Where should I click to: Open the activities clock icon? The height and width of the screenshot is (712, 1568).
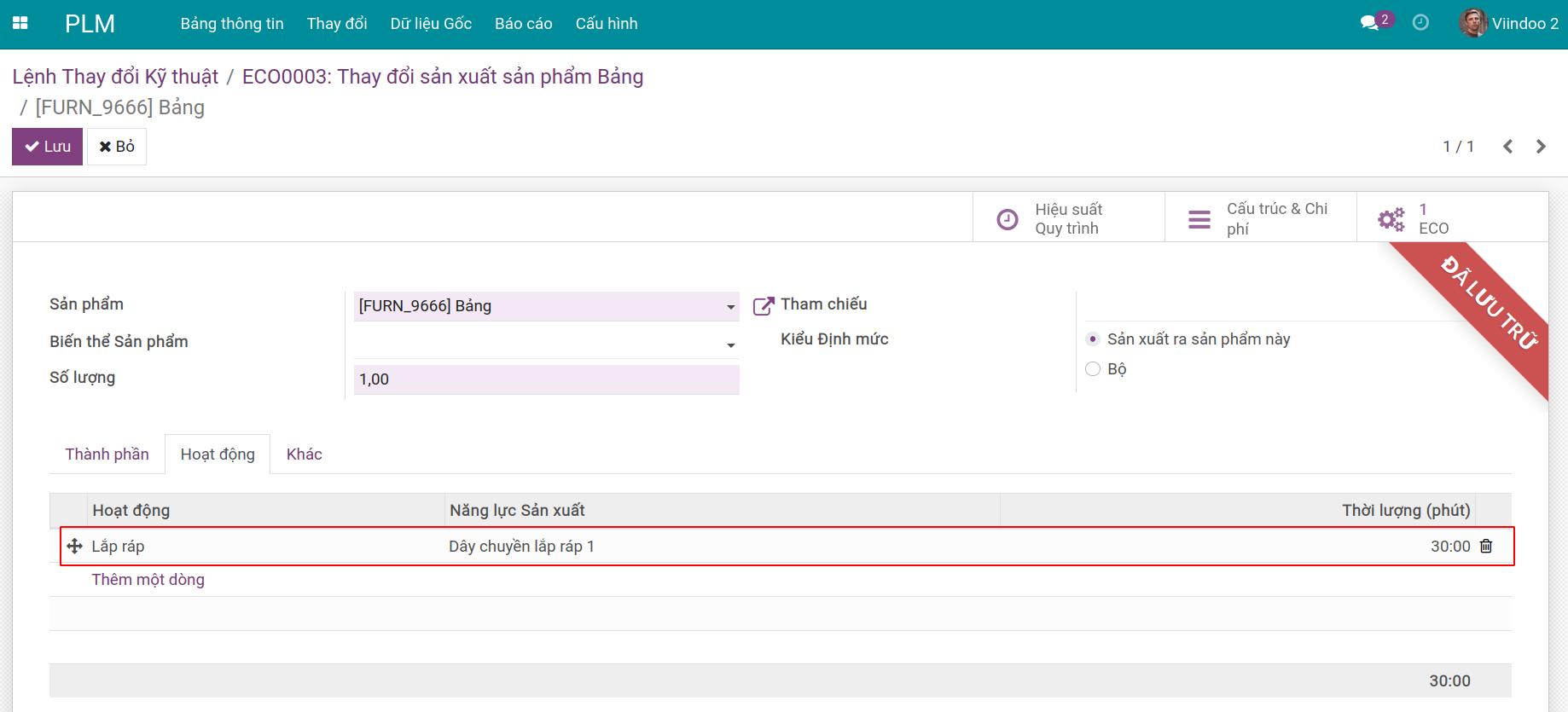click(x=1420, y=23)
